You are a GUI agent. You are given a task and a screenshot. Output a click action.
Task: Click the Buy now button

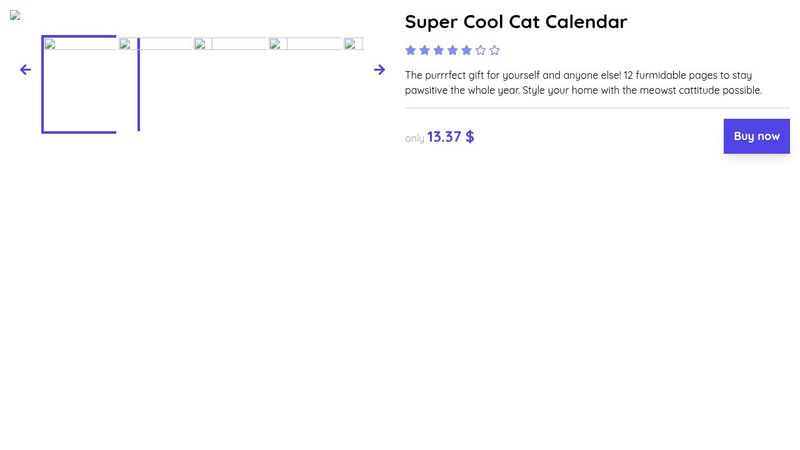pos(757,136)
